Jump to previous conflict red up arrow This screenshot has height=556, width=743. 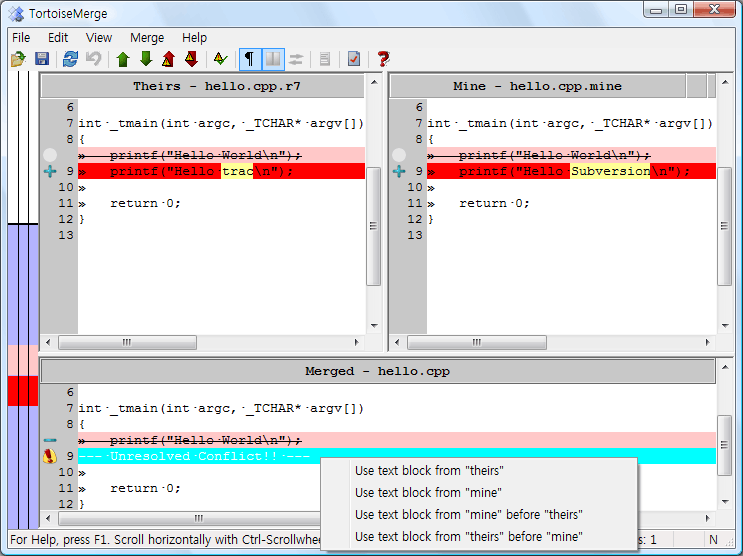(x=169, y=60)
